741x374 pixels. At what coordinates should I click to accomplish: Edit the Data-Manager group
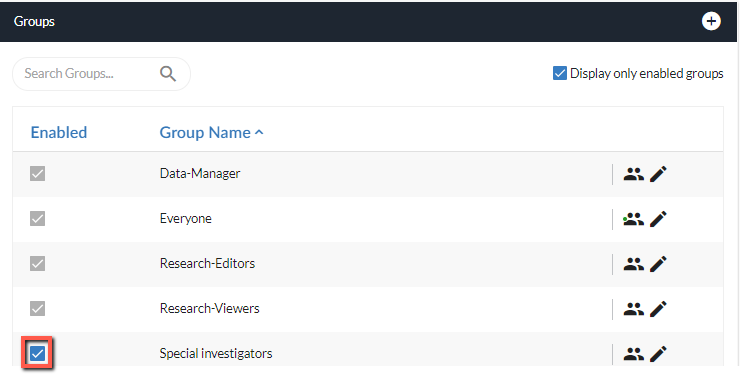pos(658,174)
